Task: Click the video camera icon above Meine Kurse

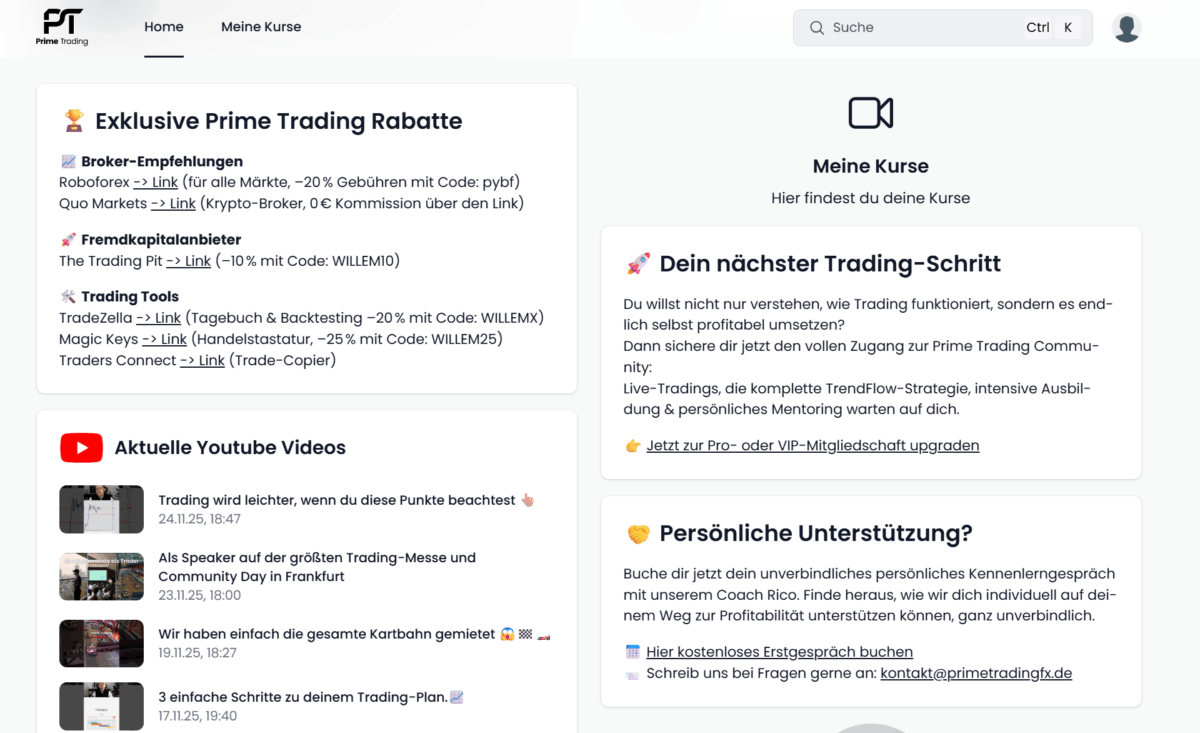Action: [870, 114]
